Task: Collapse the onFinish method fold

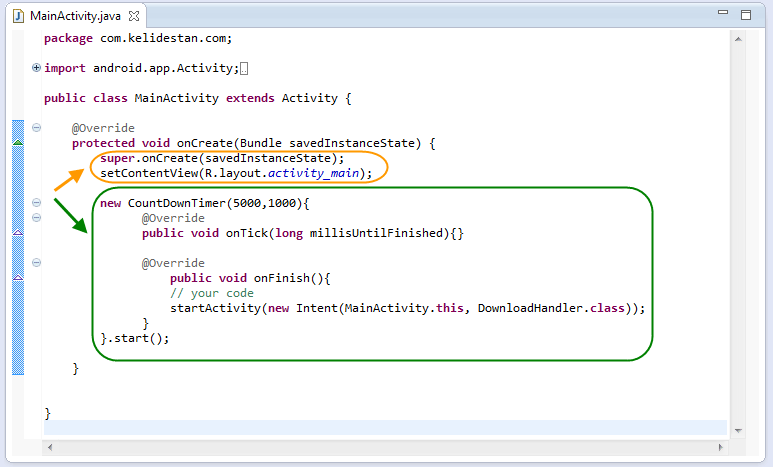Action: [36, 263]
